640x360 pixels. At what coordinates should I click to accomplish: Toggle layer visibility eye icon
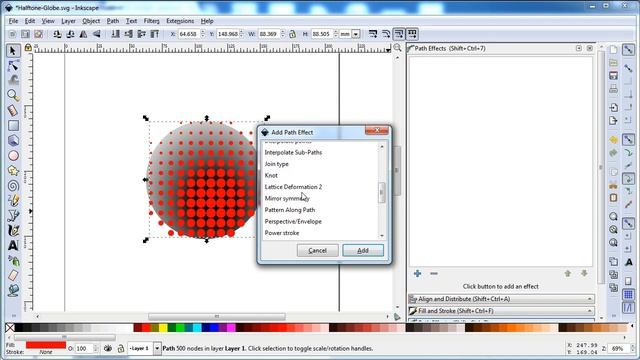(108, 348)
